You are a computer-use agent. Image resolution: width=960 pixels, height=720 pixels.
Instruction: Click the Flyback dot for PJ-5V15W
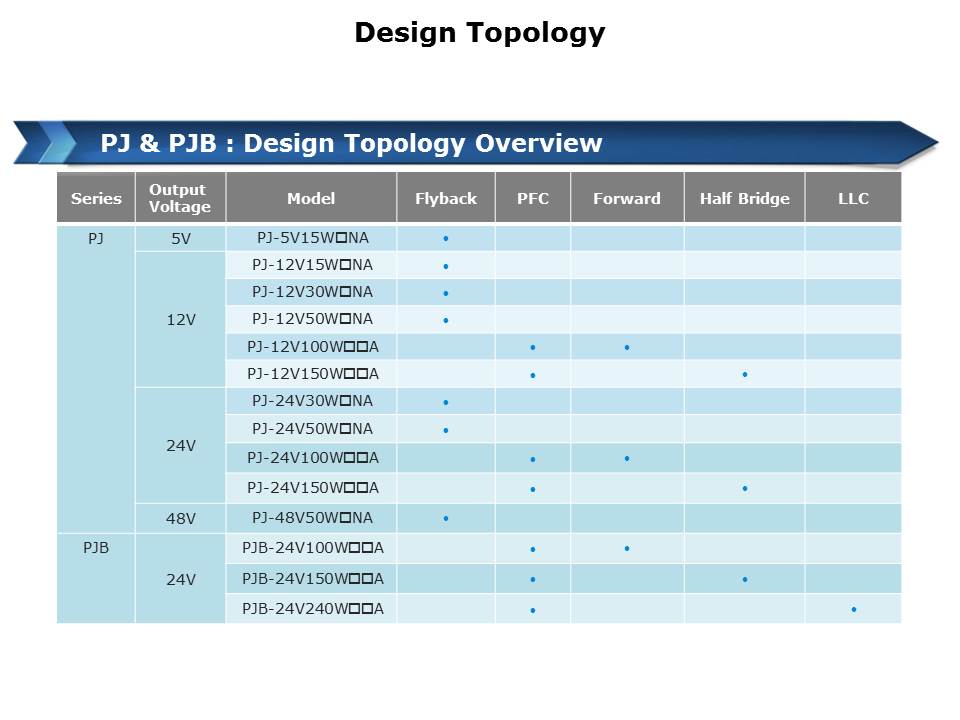446,238
